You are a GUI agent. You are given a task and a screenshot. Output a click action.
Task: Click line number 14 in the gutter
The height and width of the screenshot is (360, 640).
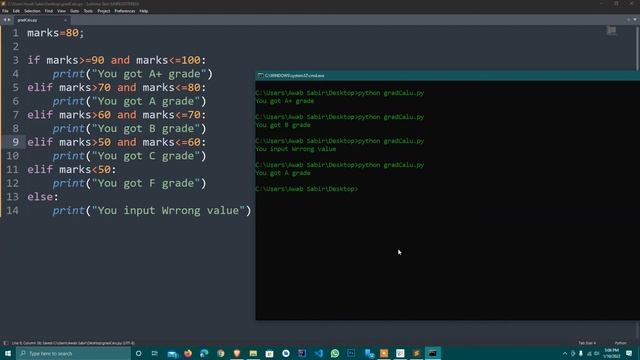tap(12, 211)
